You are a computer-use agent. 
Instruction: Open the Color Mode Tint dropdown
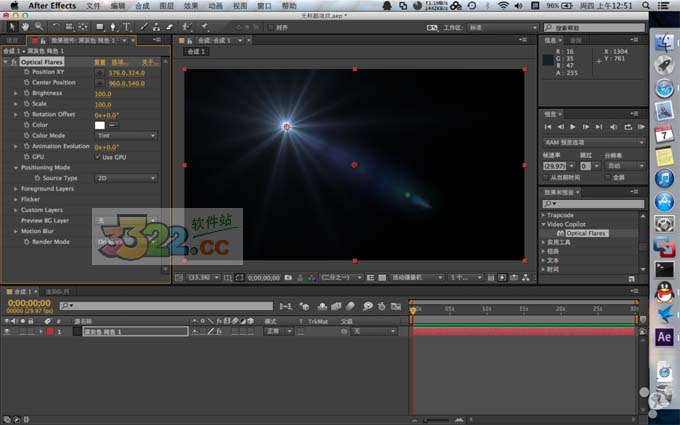pyautogui.click(x=126, y=136)
